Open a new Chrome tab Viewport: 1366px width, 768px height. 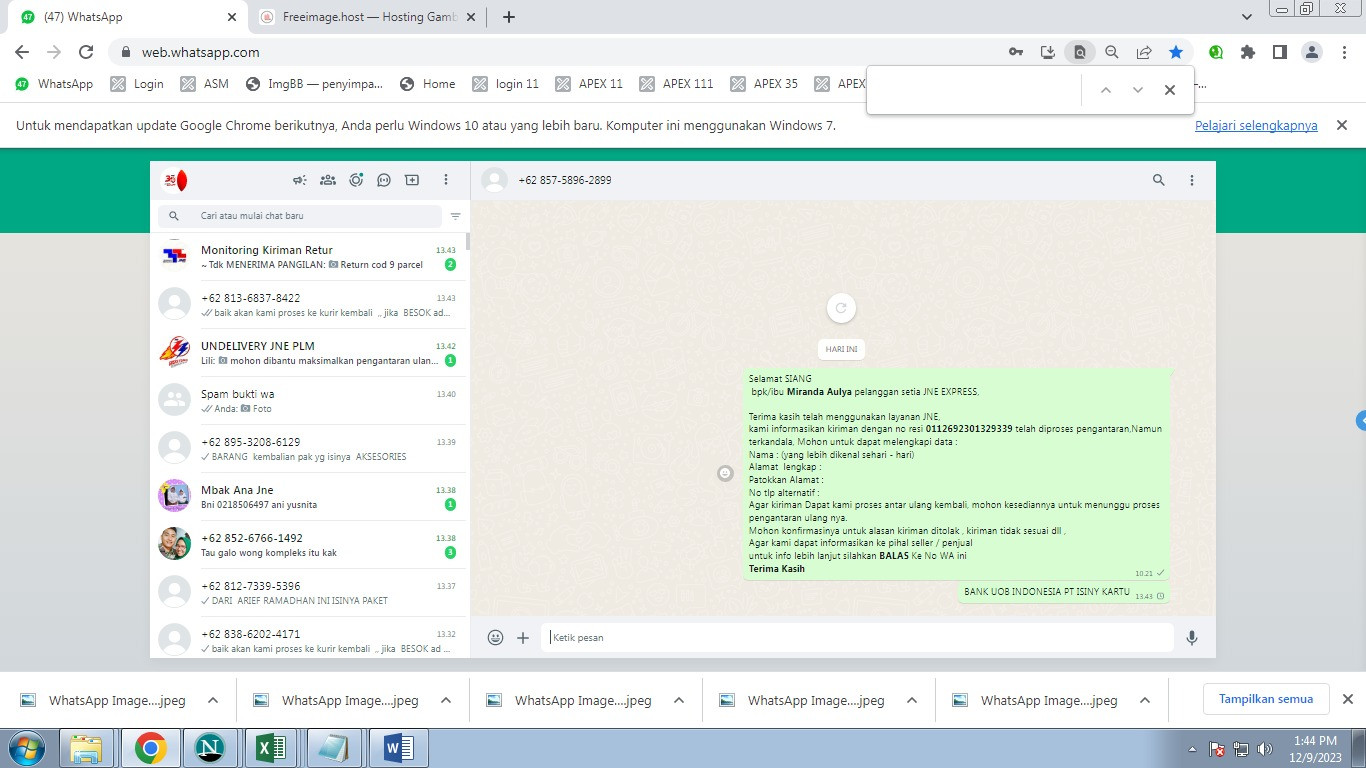click(x=509, y=17)
